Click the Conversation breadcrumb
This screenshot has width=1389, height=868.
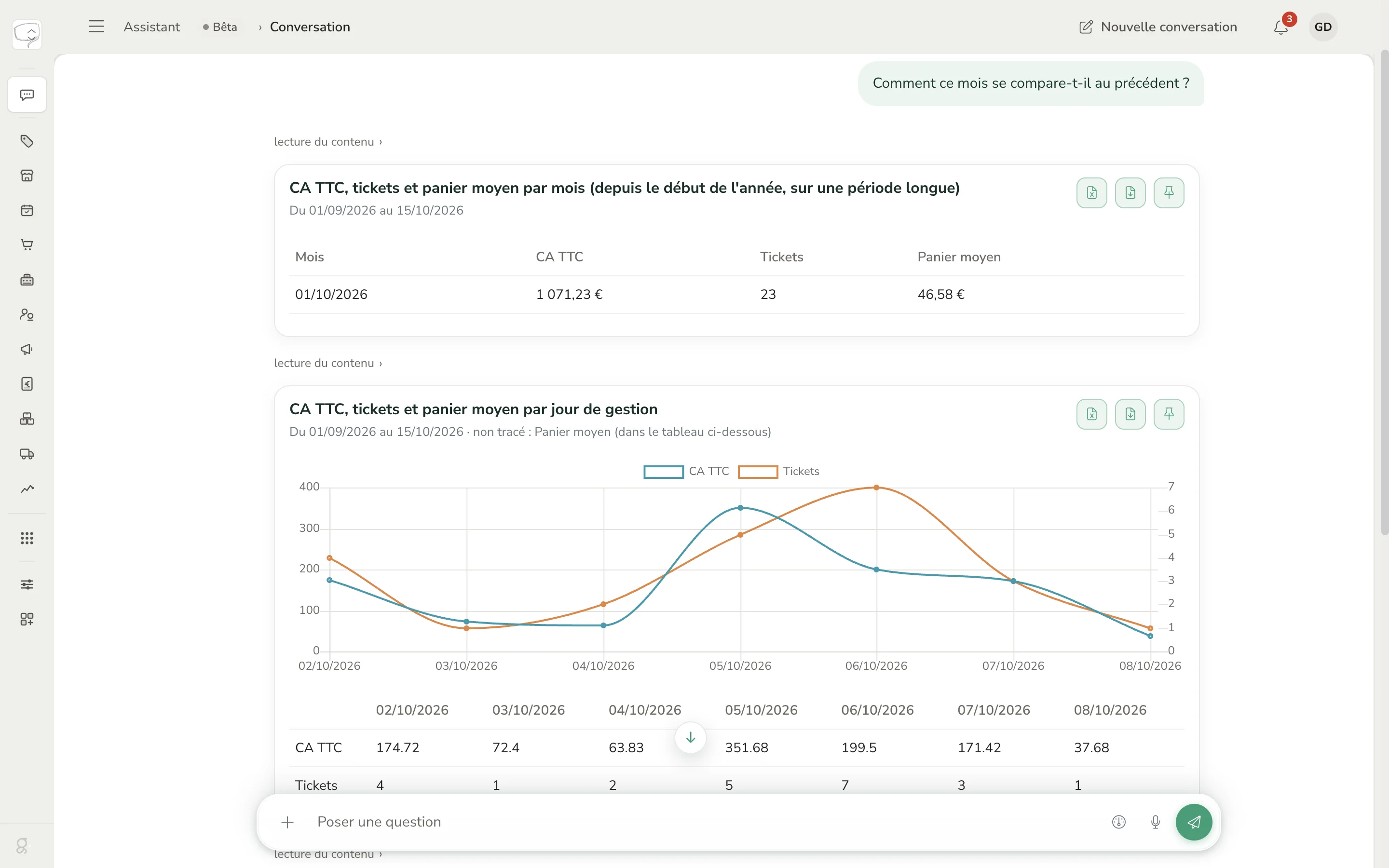tap(310, 27)
